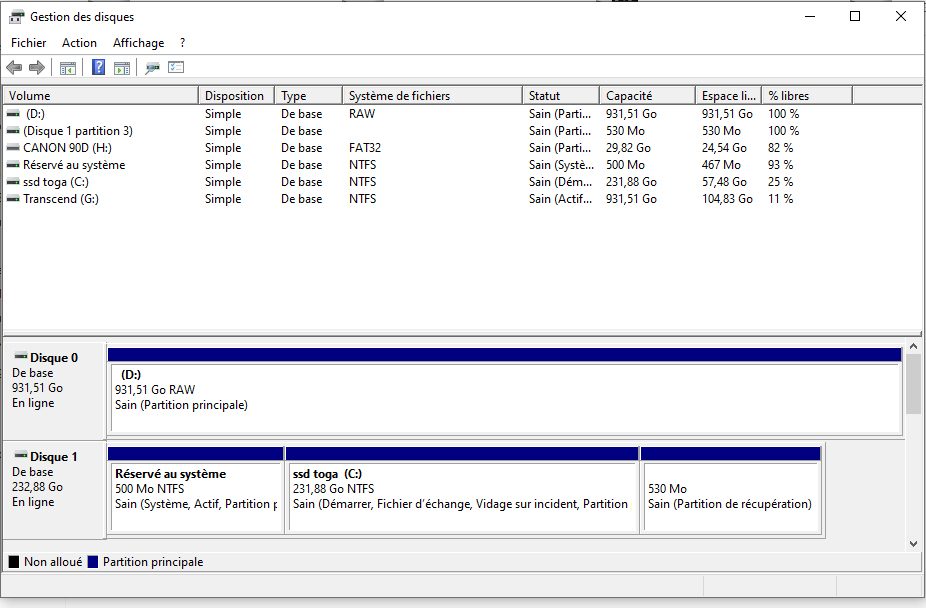Click the 57,48 Go free space cell
Screen dimensions: 926x608
[725, 182]
